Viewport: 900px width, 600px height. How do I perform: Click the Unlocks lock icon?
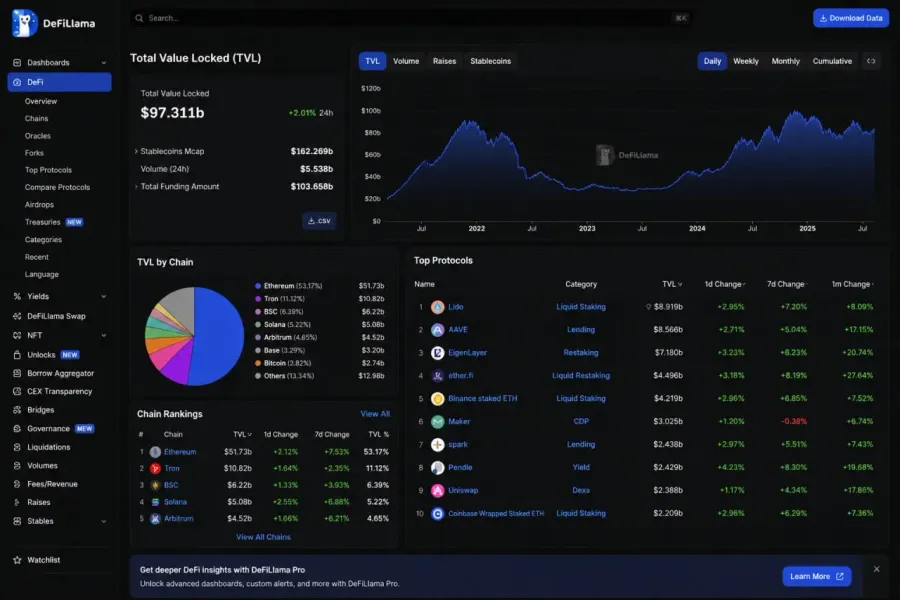pos(17,355)
